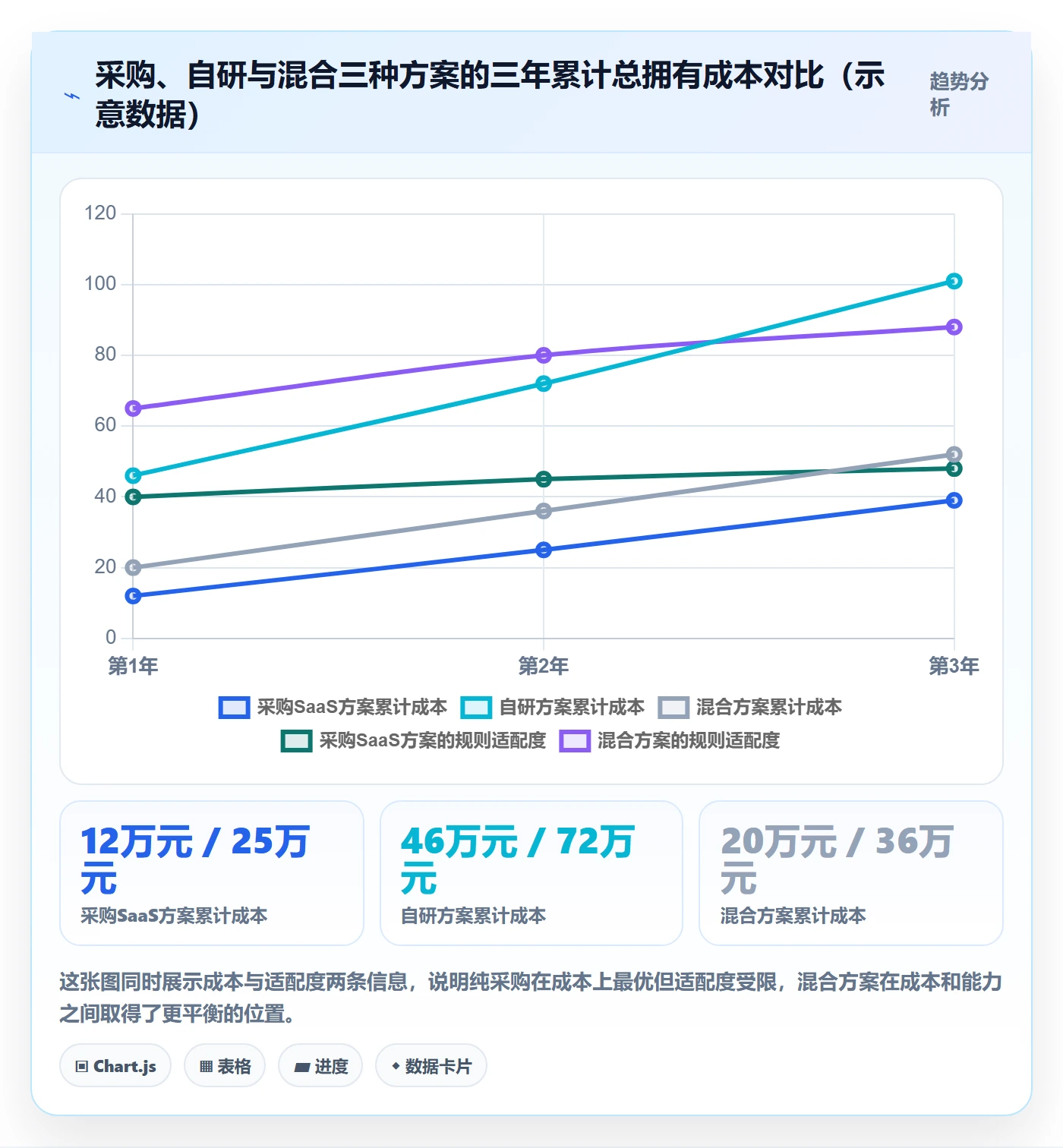Click the dark green line's 第3年 point
Image resolution: width=1063 pixels, height=1148 pixels.
tap(954, 468)
